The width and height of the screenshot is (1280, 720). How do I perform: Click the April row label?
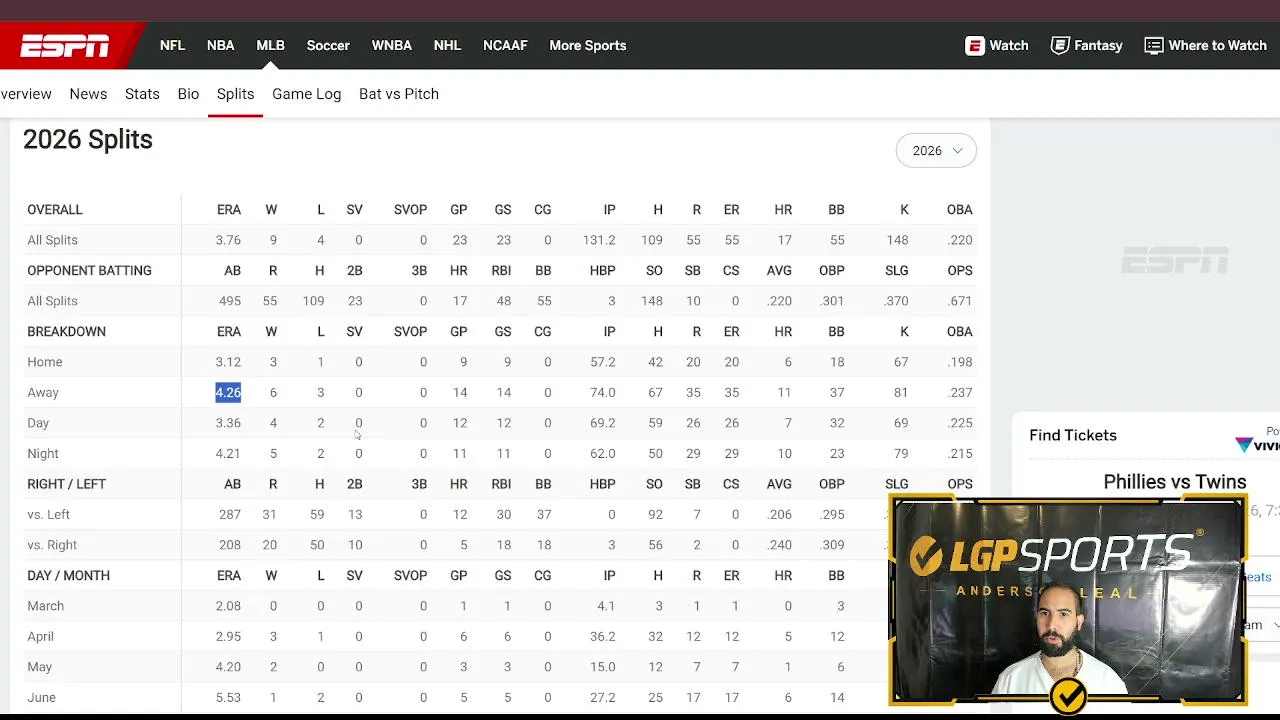(41, 637)
